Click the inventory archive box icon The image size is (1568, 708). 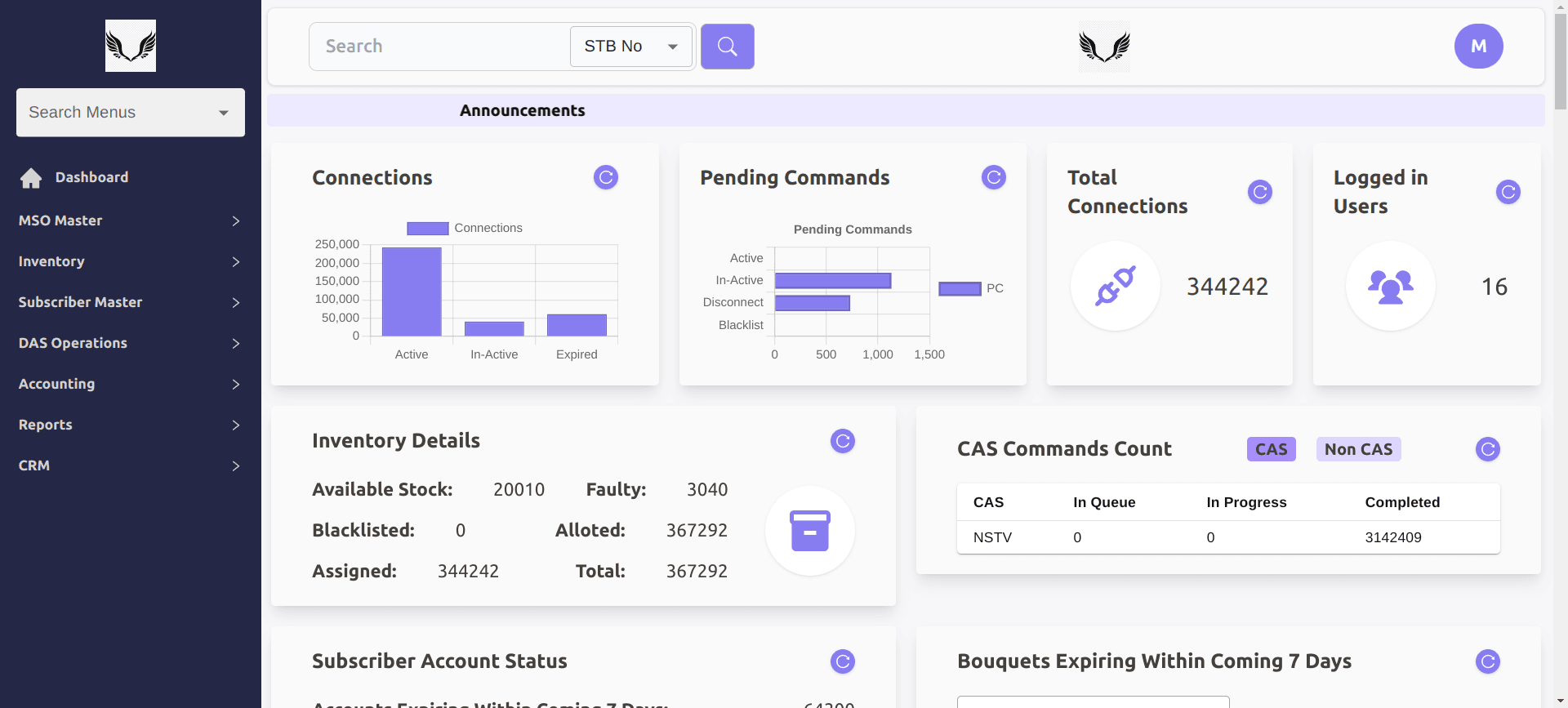(x=809, y=531)
